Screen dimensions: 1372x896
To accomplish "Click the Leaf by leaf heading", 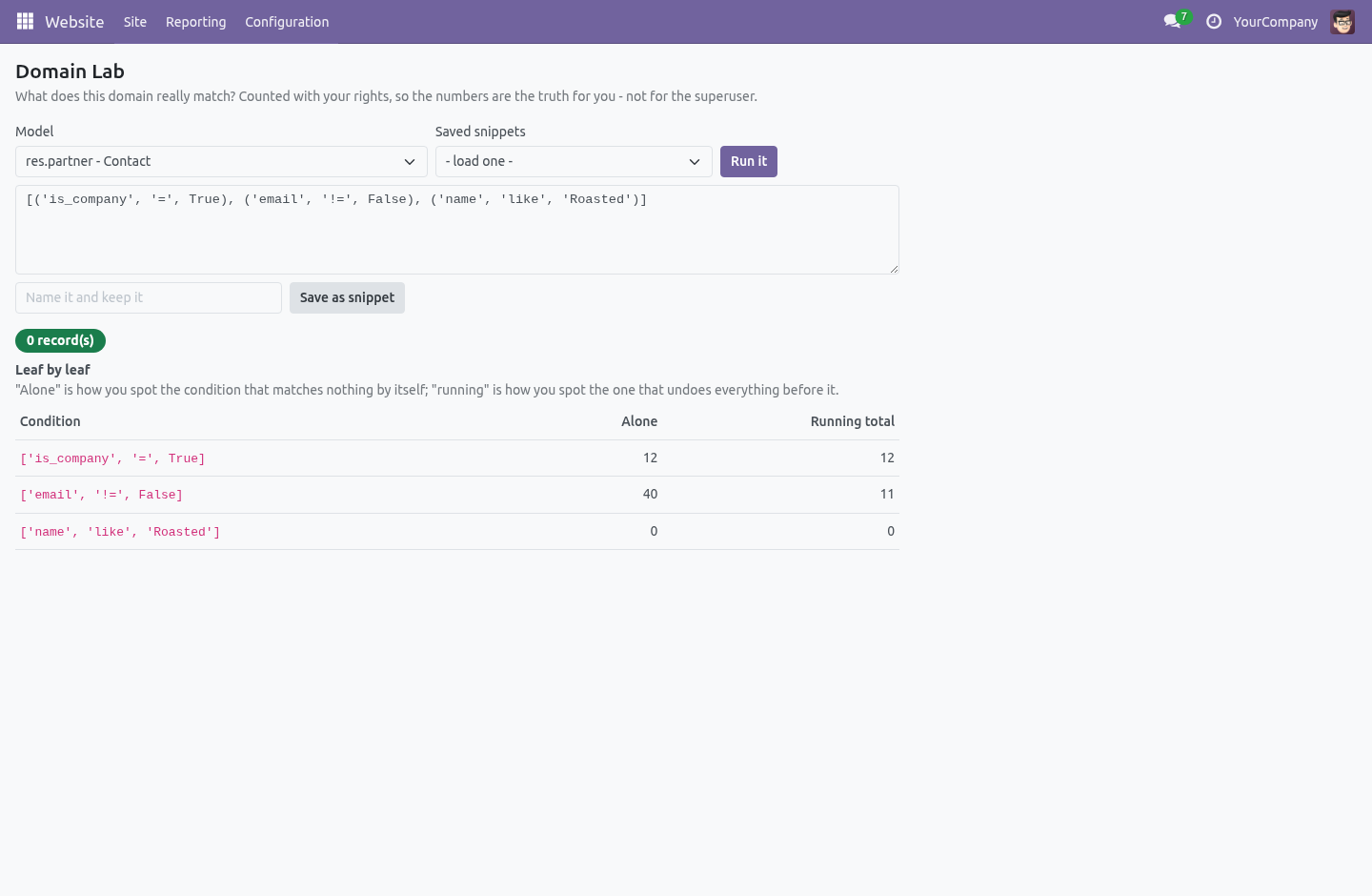I will (52, 370).
